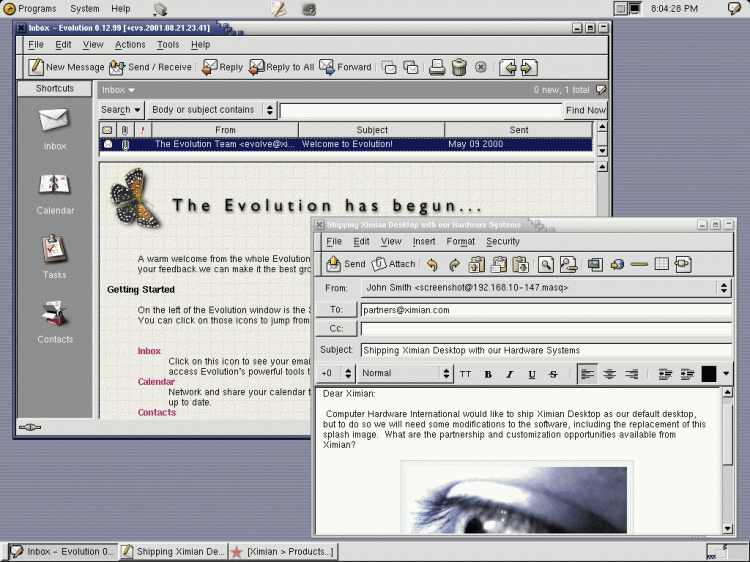Click the copy-to-folder icon in Inbox toolbar
Screen dimensions: 750x562
click(411, 67)
